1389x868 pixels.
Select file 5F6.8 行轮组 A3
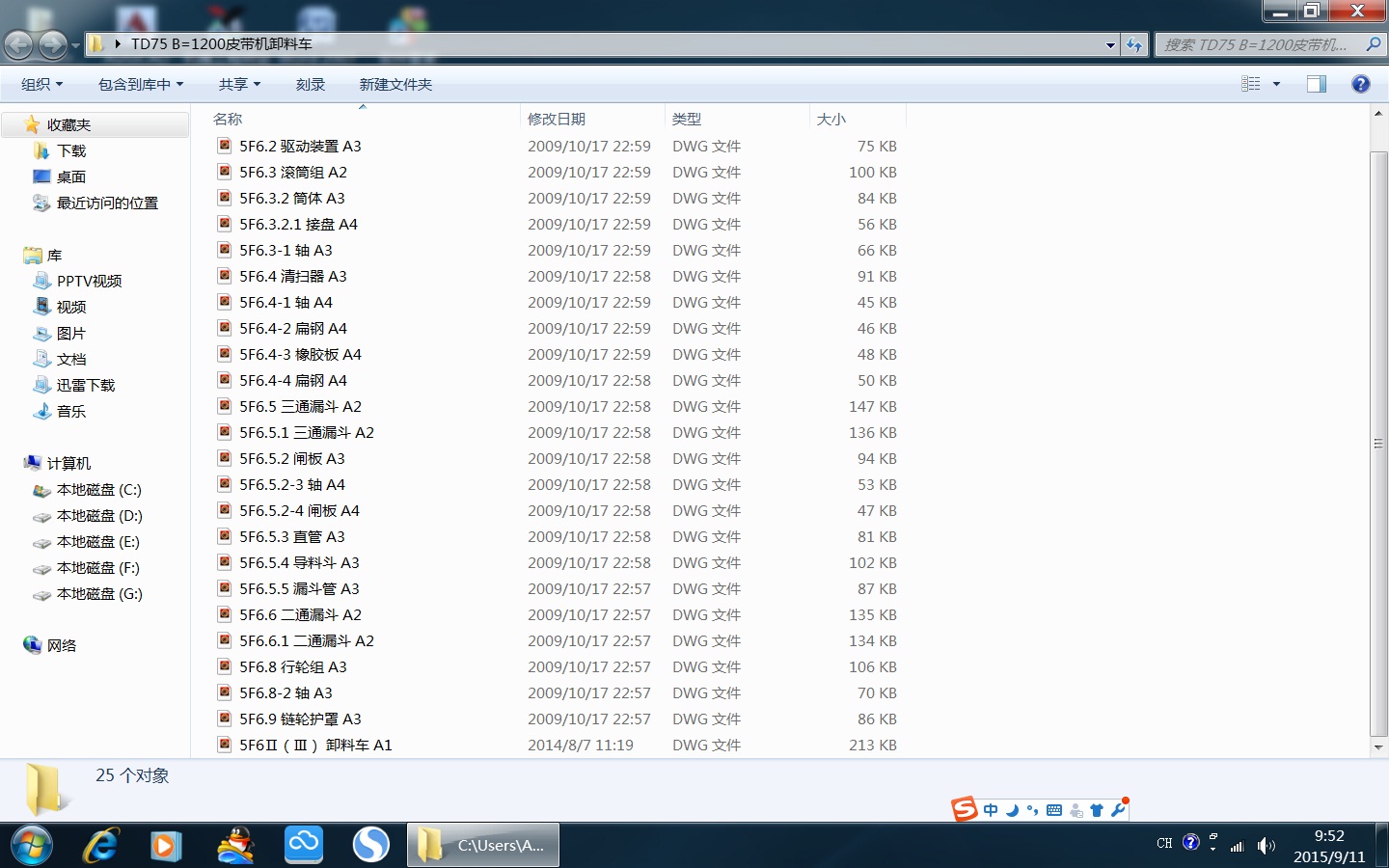(x=293, y=666)
